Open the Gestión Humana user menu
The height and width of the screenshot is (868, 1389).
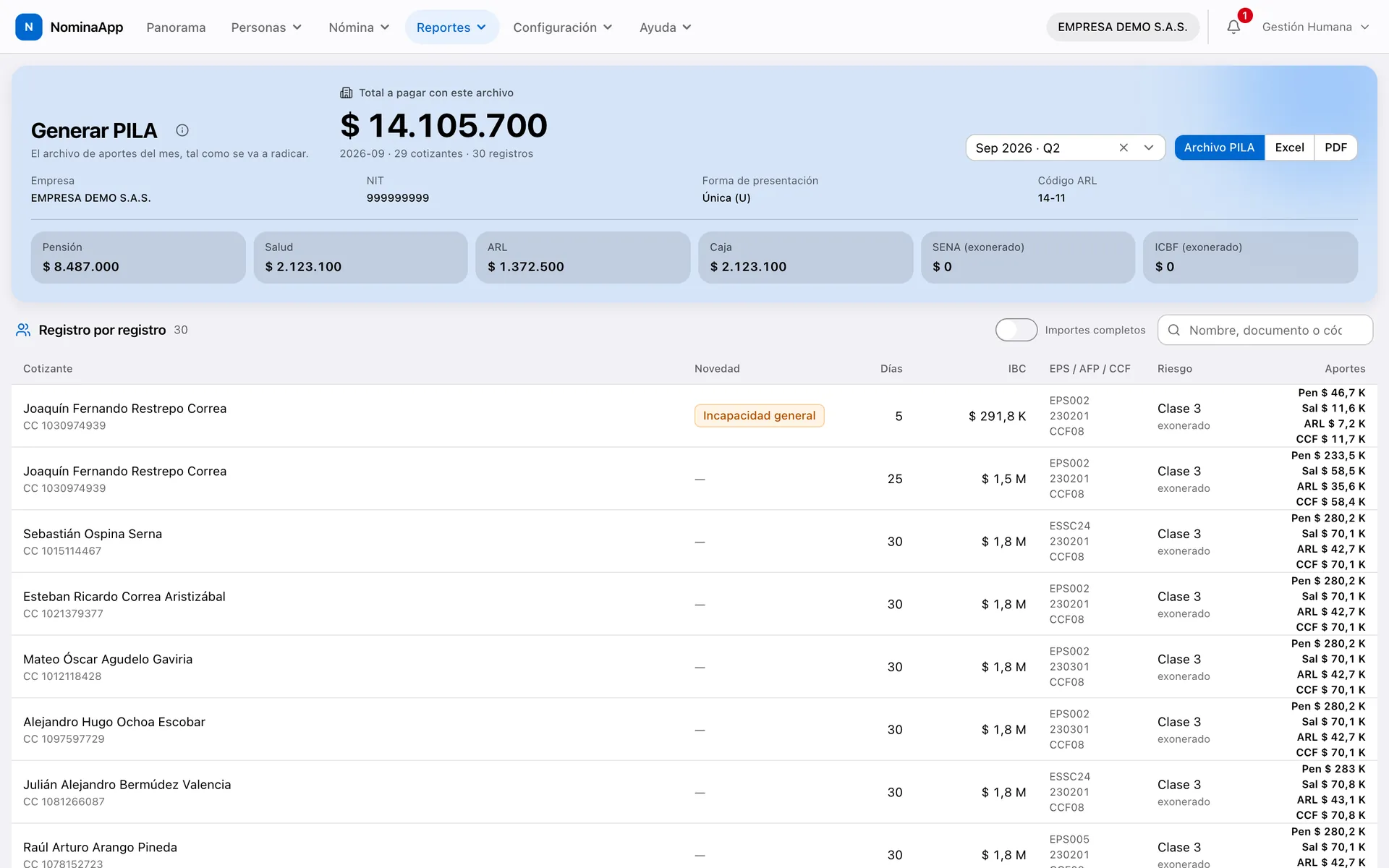point(1315,27)
